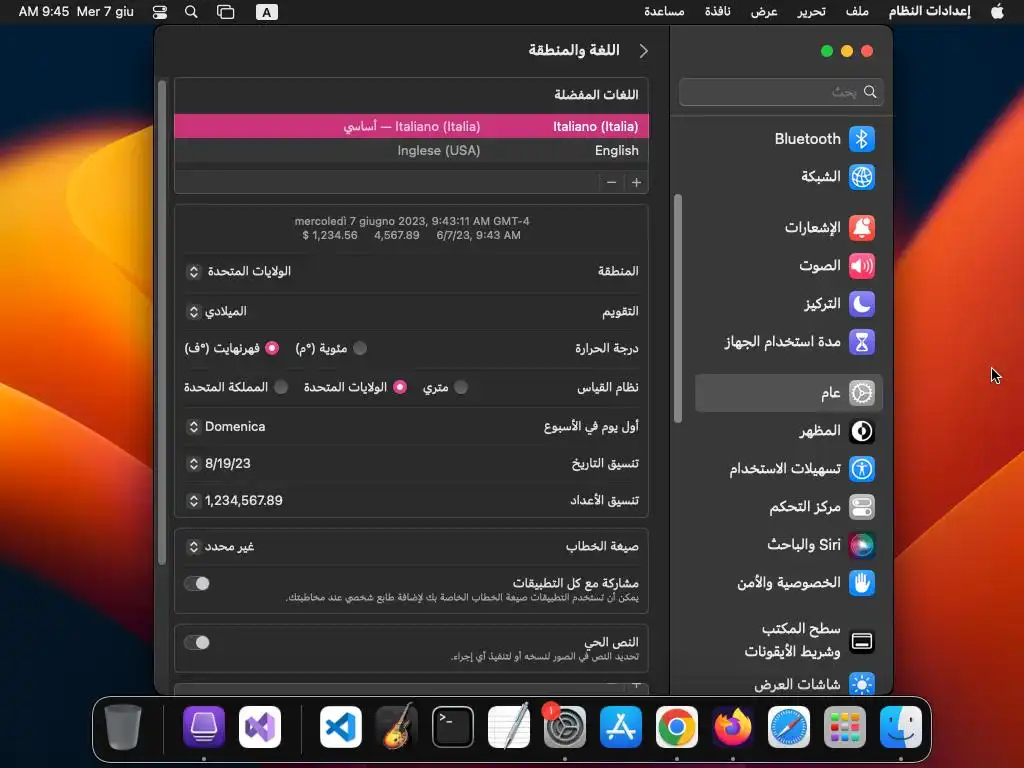The image size is (1024, 768).
Task: Click the sidebar scrollbar
Action: [x=678, y=308]
